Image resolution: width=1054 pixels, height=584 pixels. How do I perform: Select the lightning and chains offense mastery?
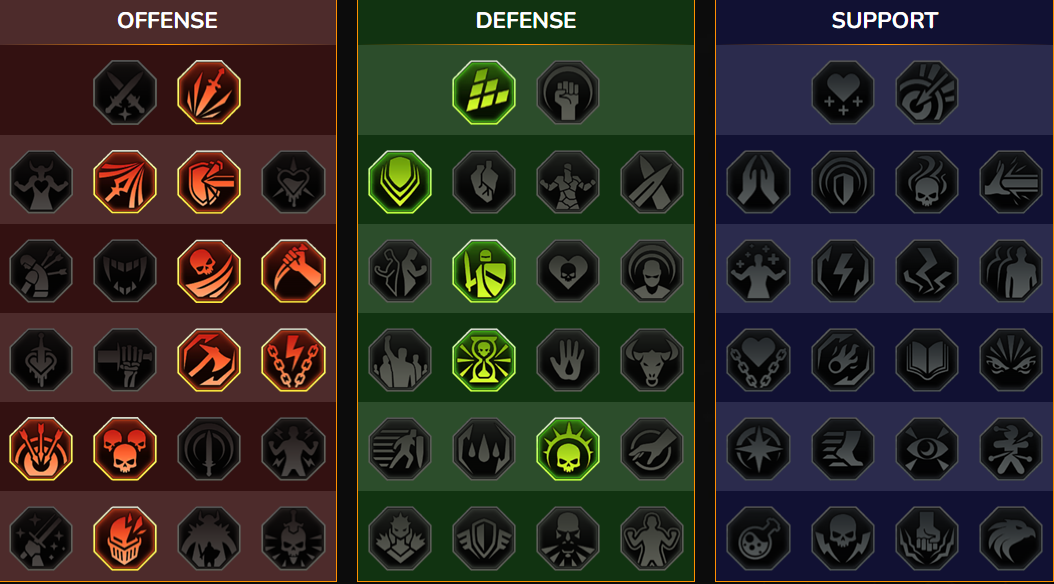pos(293,360)
